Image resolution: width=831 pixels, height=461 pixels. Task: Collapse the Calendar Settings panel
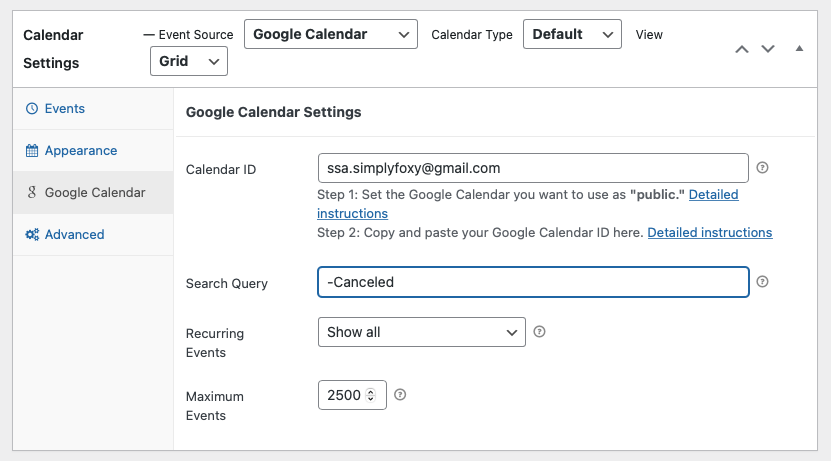[799, 49]
